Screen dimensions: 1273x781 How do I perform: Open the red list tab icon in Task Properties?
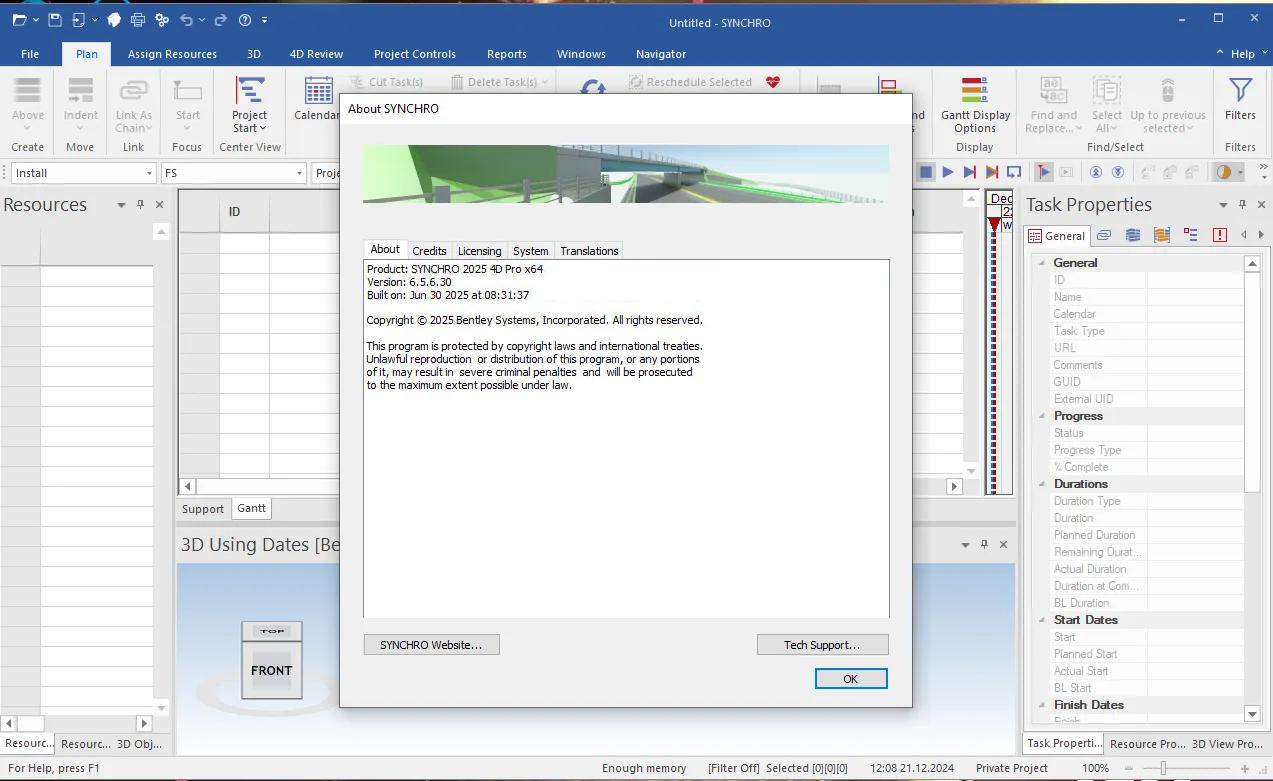tap(1190, 235)
